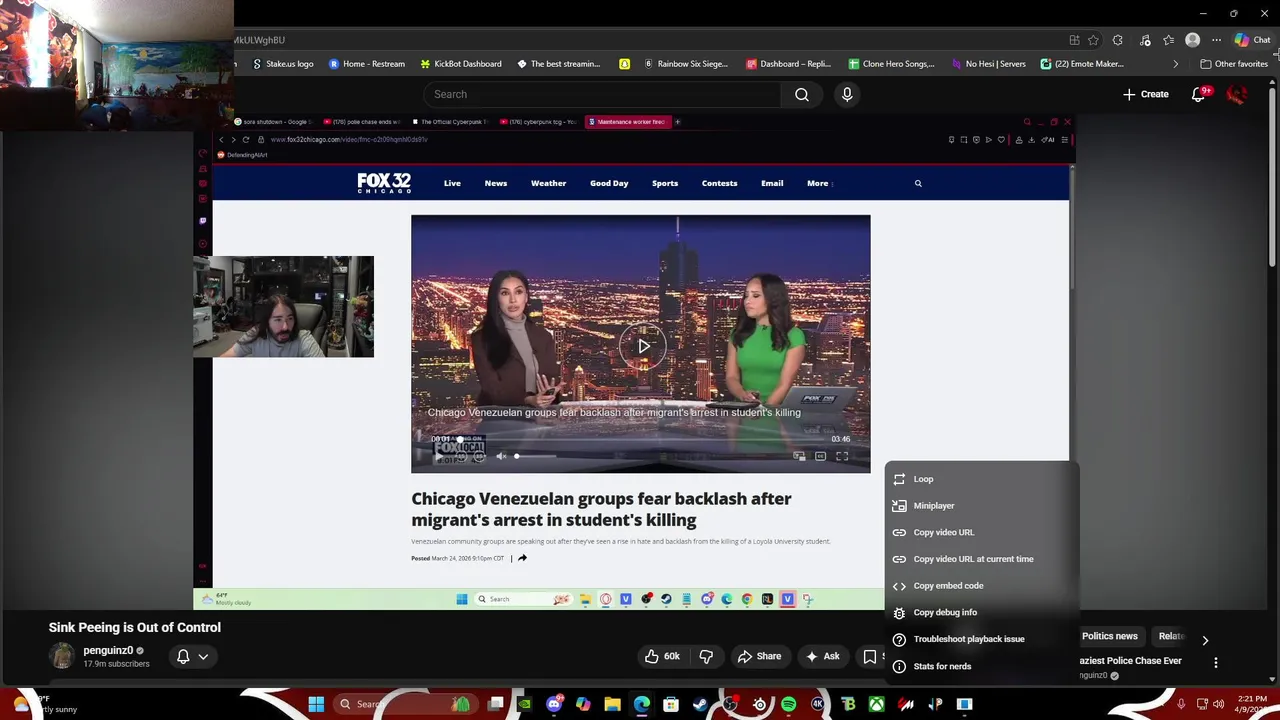Start voice search with the microphone icon
Viewport: 1280px width, 720px height.
click(x=847, y=94)
